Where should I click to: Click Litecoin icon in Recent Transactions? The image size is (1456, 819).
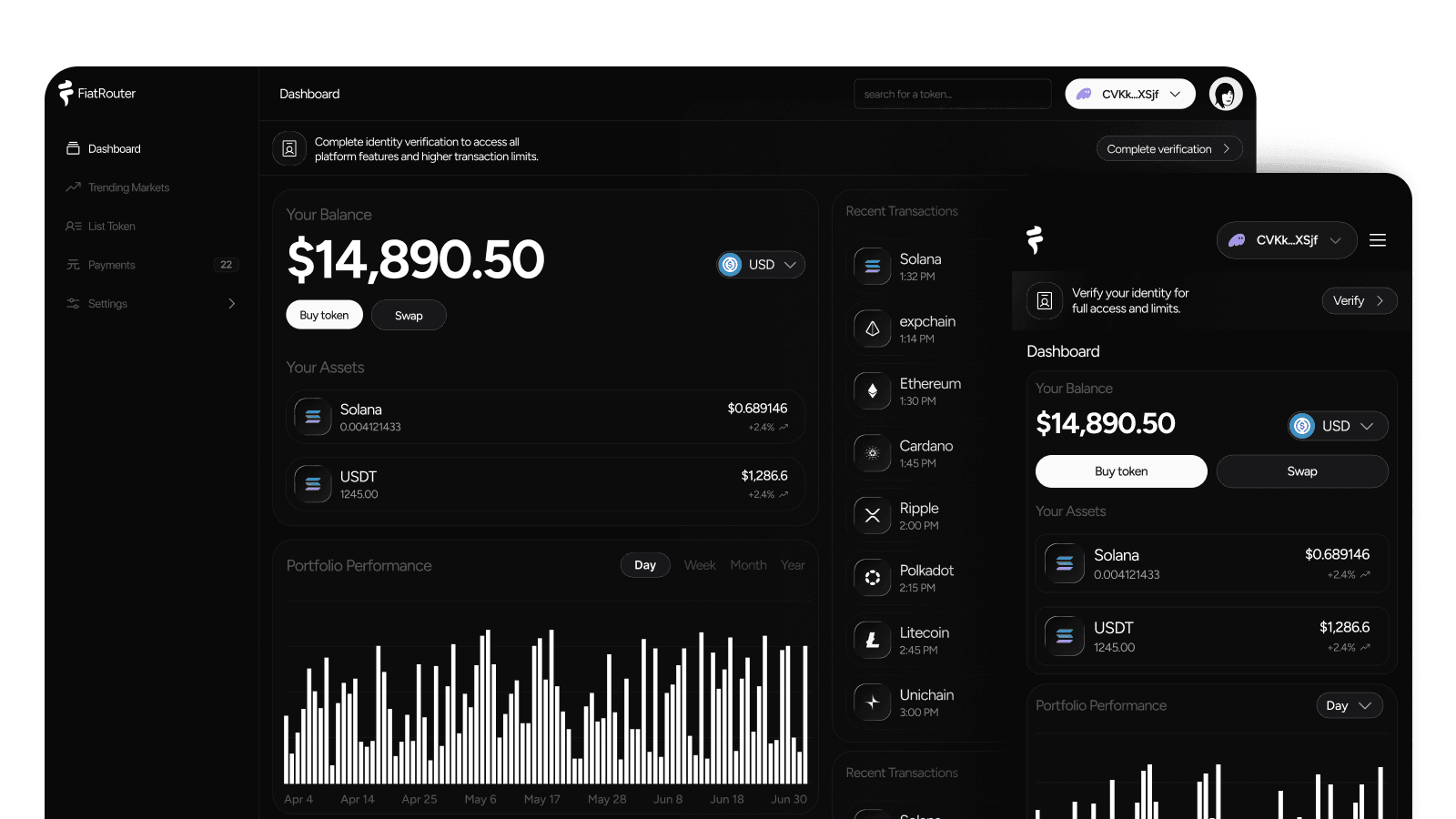coord(873,640)
